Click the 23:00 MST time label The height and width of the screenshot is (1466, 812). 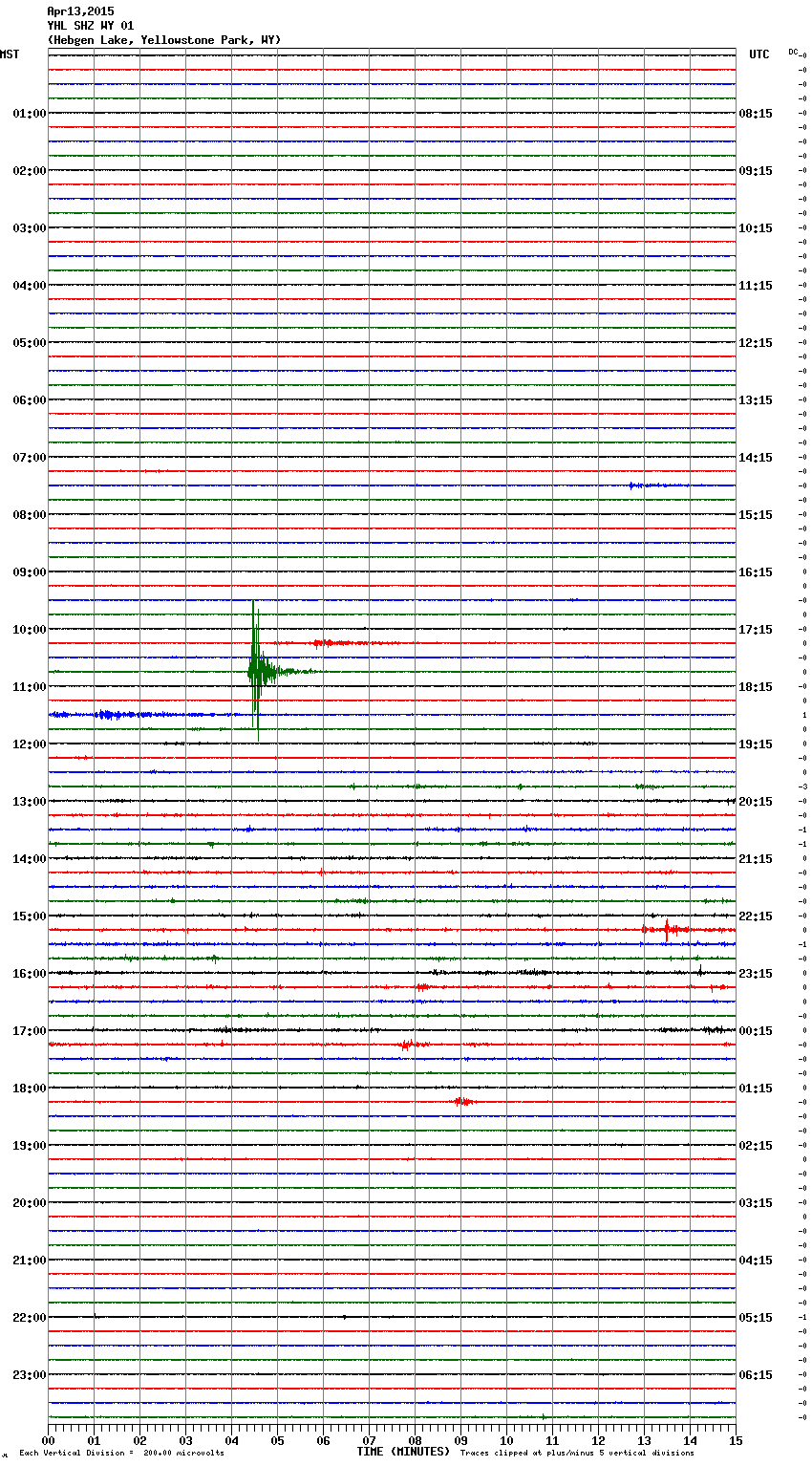[x=29, y=1375]
